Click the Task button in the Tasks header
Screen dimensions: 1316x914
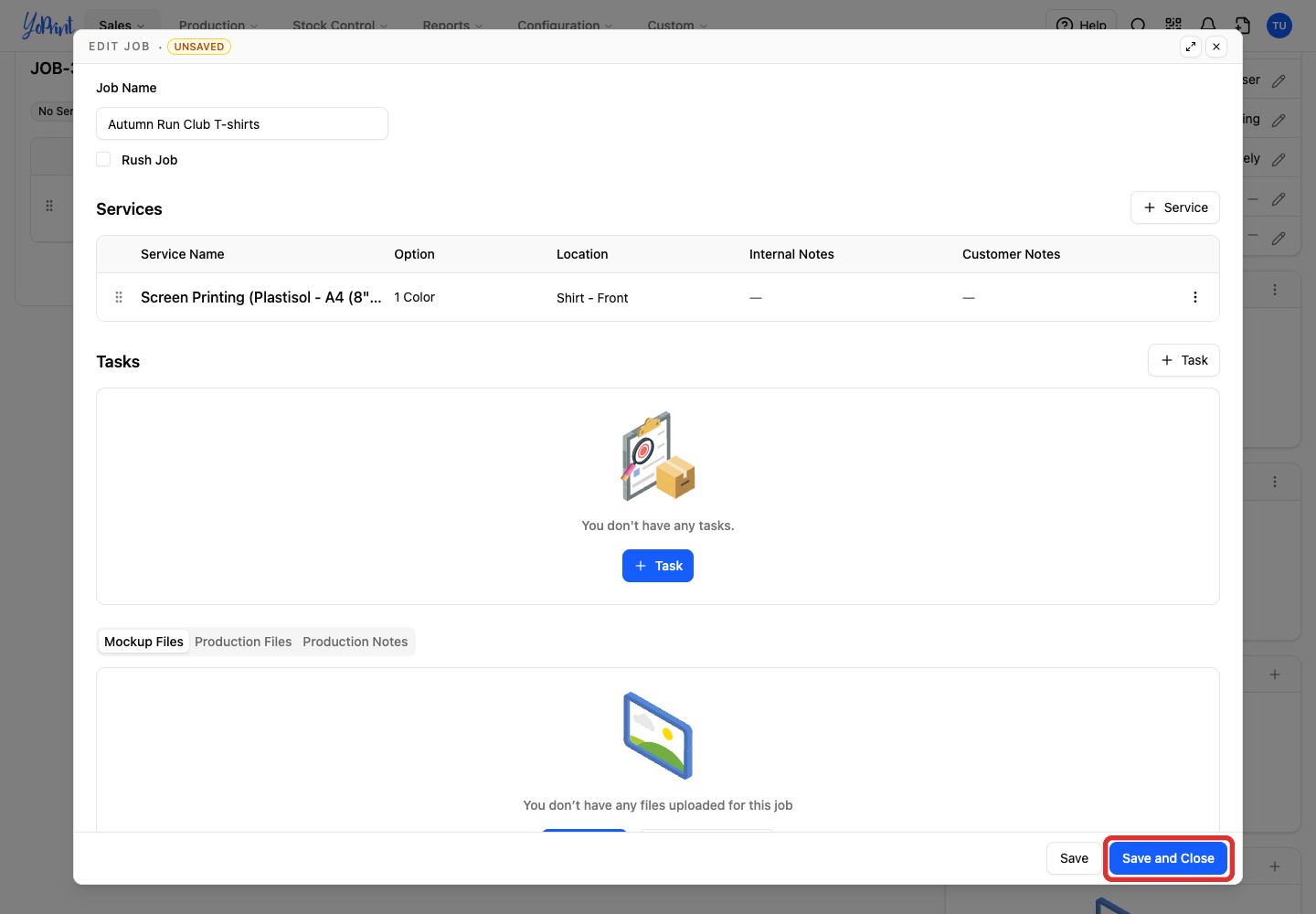1183,360
